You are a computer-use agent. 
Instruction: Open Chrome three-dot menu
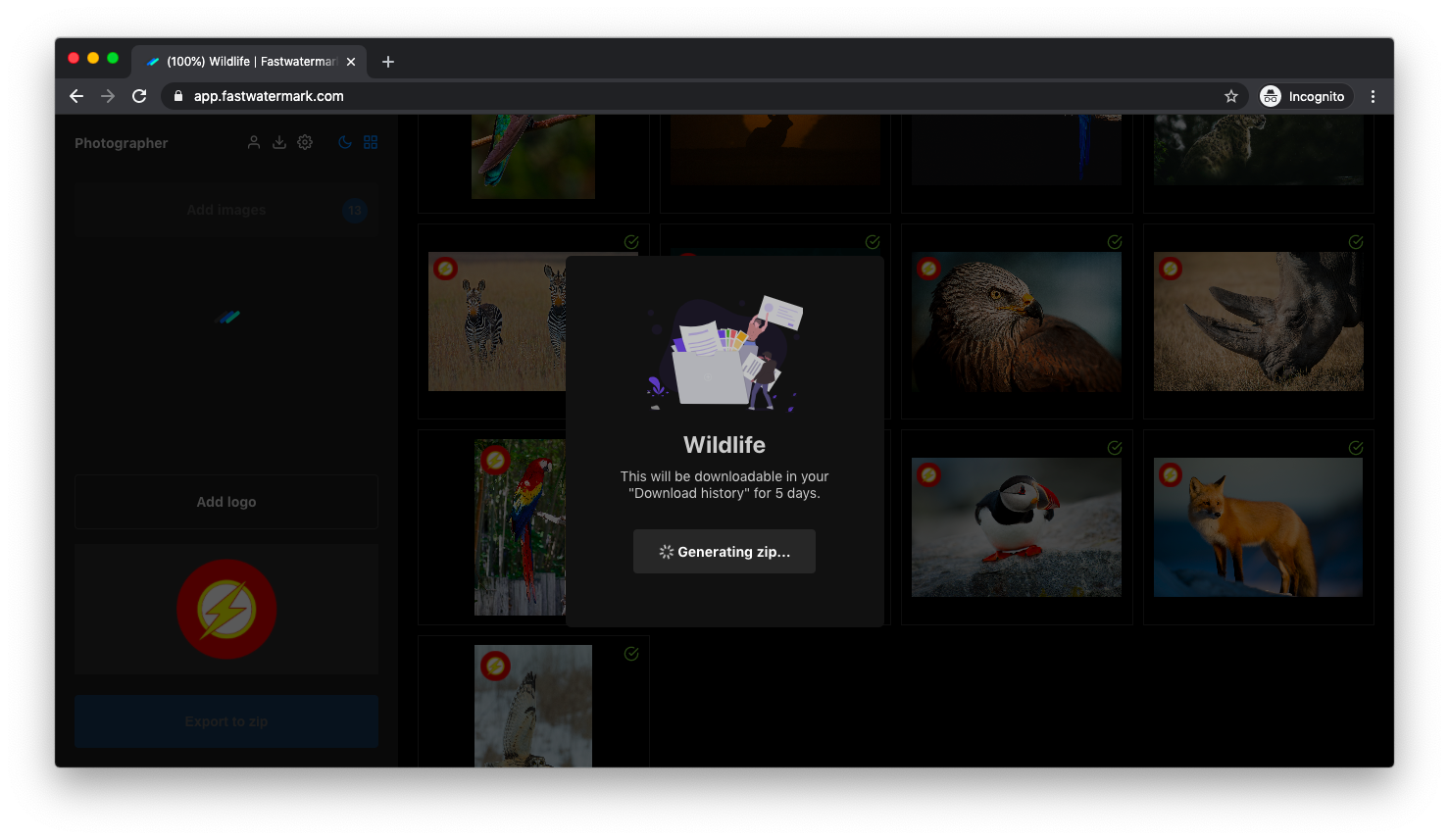coord(1373,96)
